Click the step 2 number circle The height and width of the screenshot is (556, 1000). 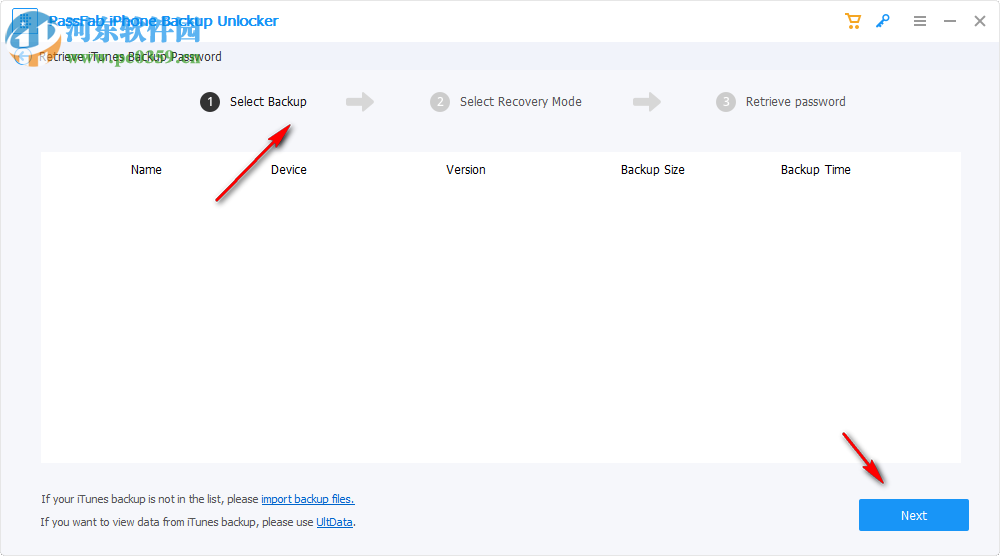[439, 102]
